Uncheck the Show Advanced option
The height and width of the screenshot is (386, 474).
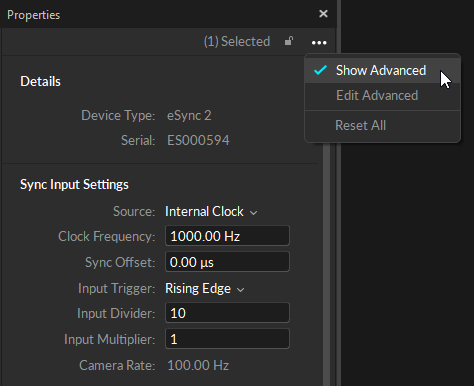(x=382, y=70)
